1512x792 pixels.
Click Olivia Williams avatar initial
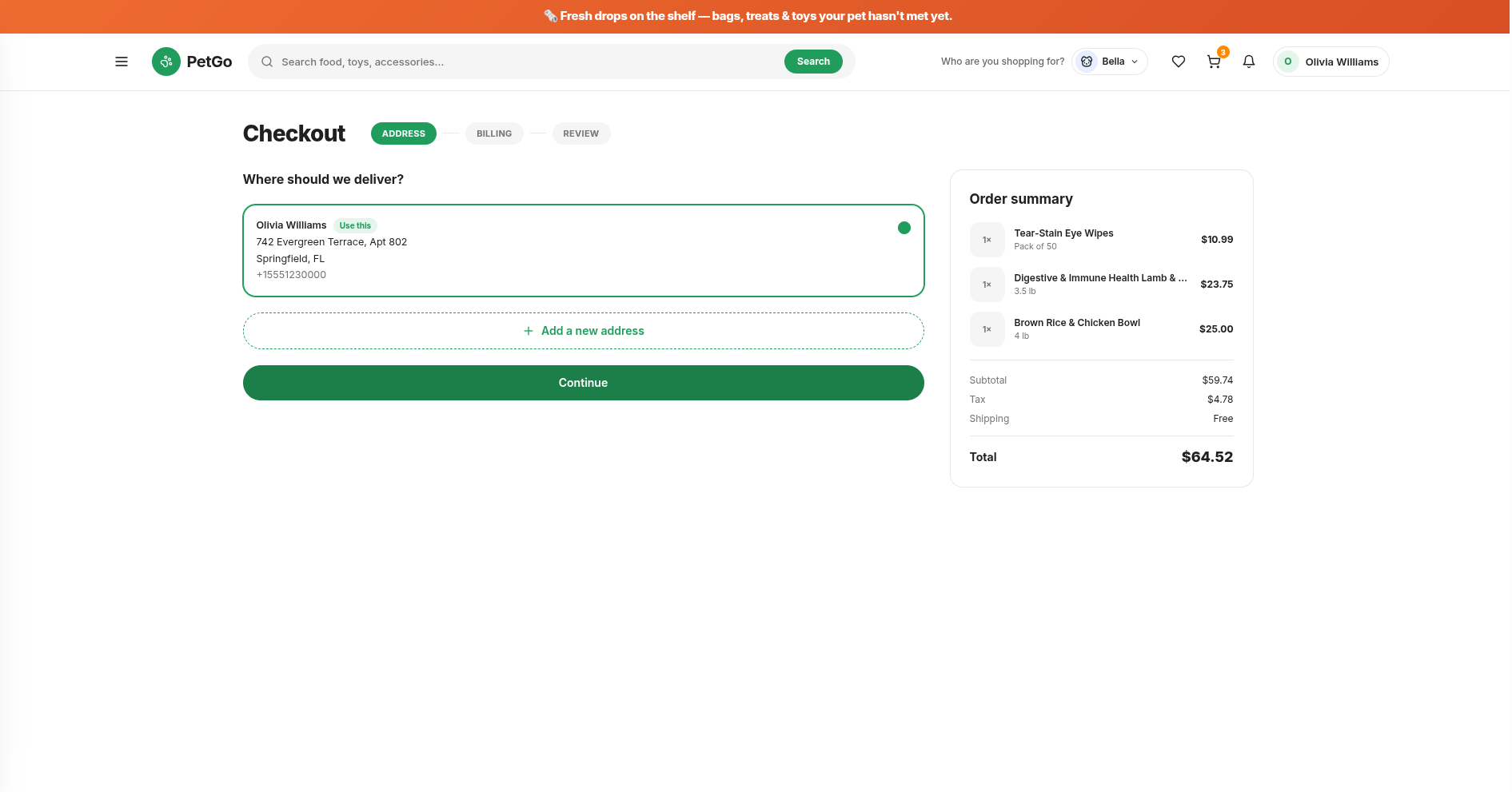[1288, 62]
